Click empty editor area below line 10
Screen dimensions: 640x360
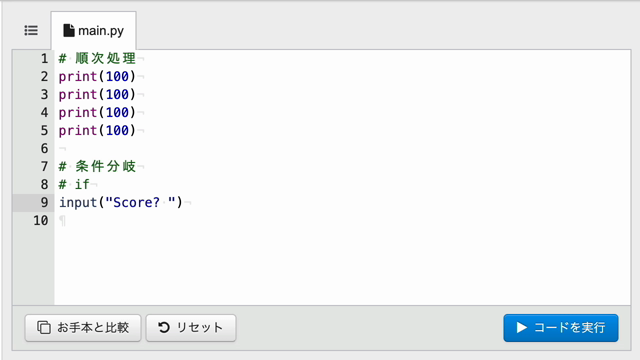tap(342, 265)
